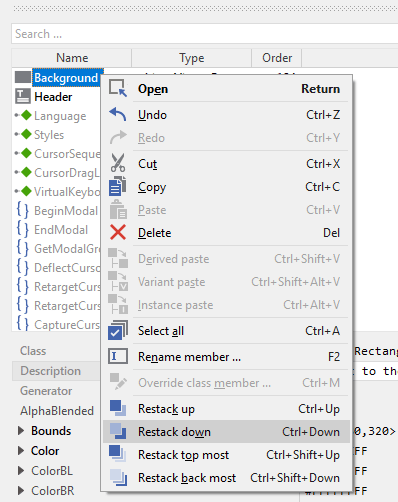Choose Delete in the context menu
This screenshot has height=502, width=398.
pyautogui.click(x=226, y=233)
